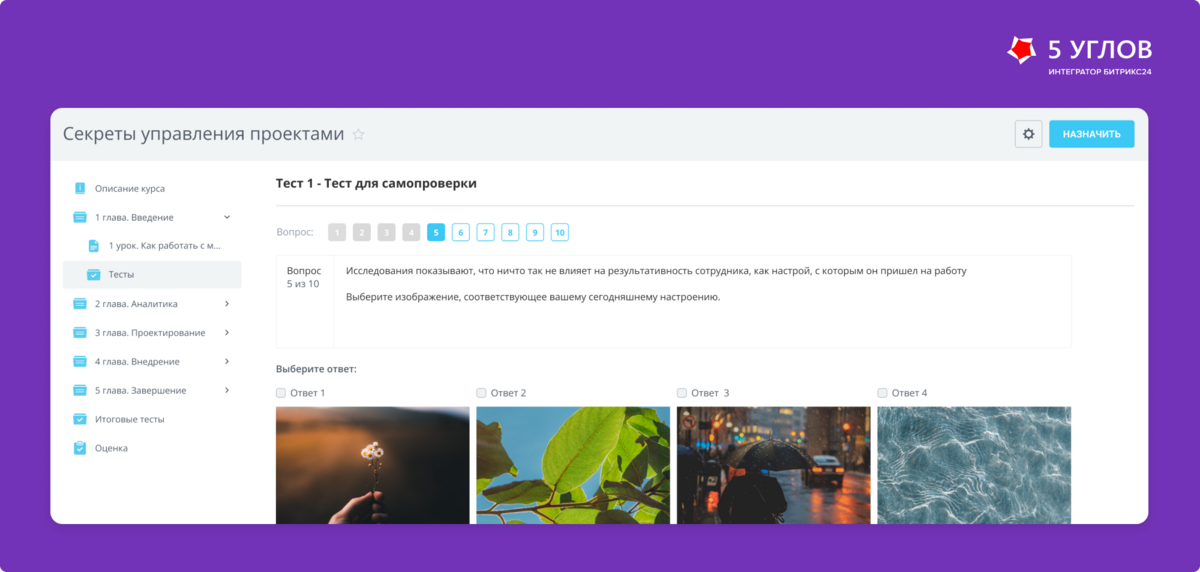Choose the hand holding flowers image
Viewport: 1200px width, 572px height.
coord(373,465)
